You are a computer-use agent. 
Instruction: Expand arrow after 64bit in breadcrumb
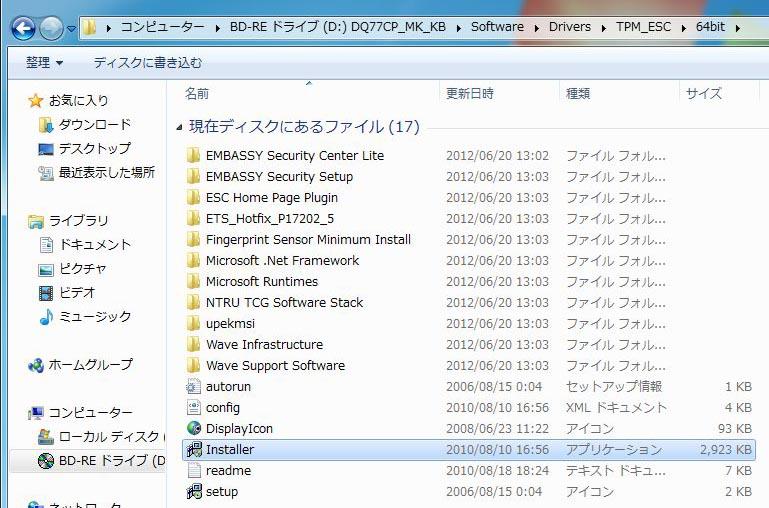(x=738, y=28)
